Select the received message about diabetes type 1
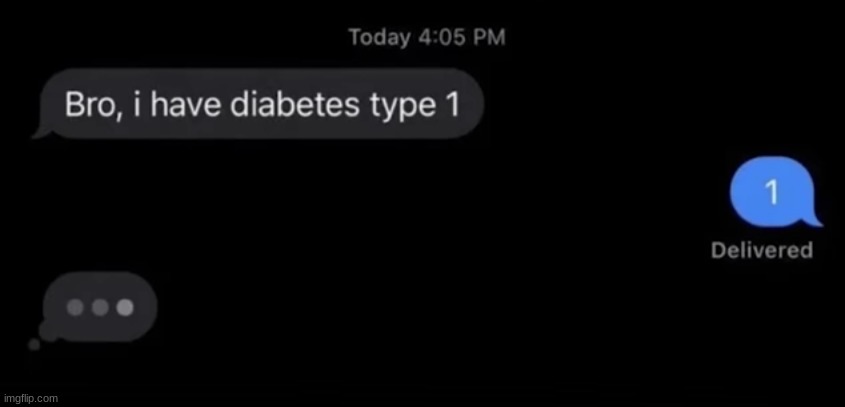Image resolution: width=845 pixels, height=407 pixels. pos(261,104)
